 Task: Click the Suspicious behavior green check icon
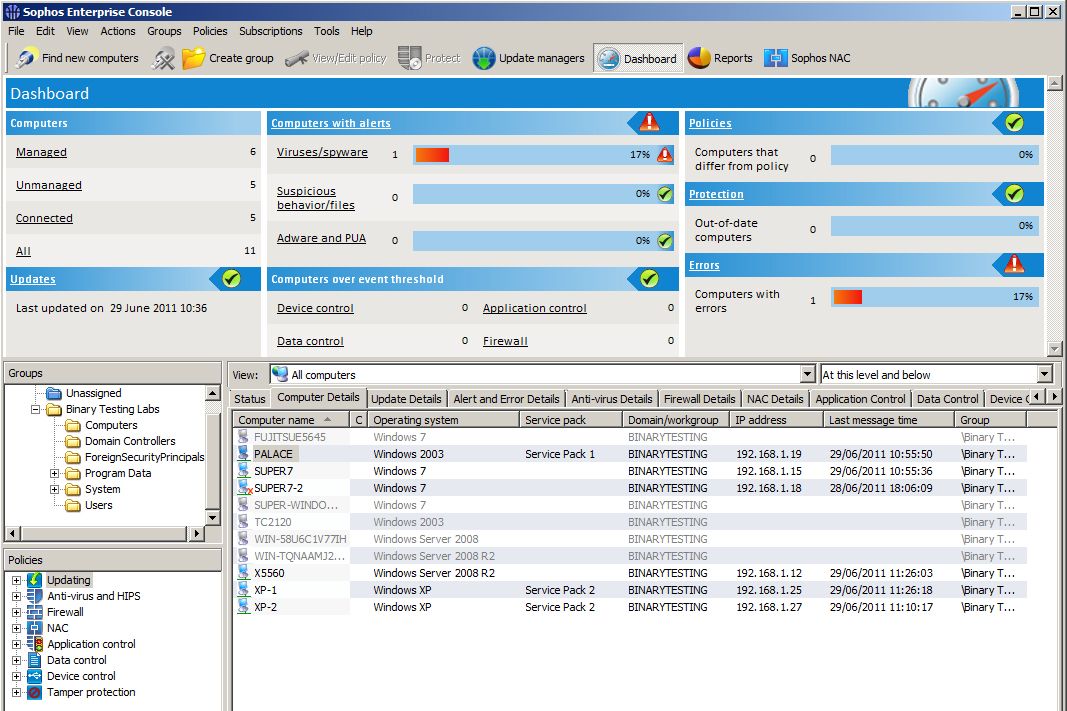pyautogui.click(x=665, y=194)
